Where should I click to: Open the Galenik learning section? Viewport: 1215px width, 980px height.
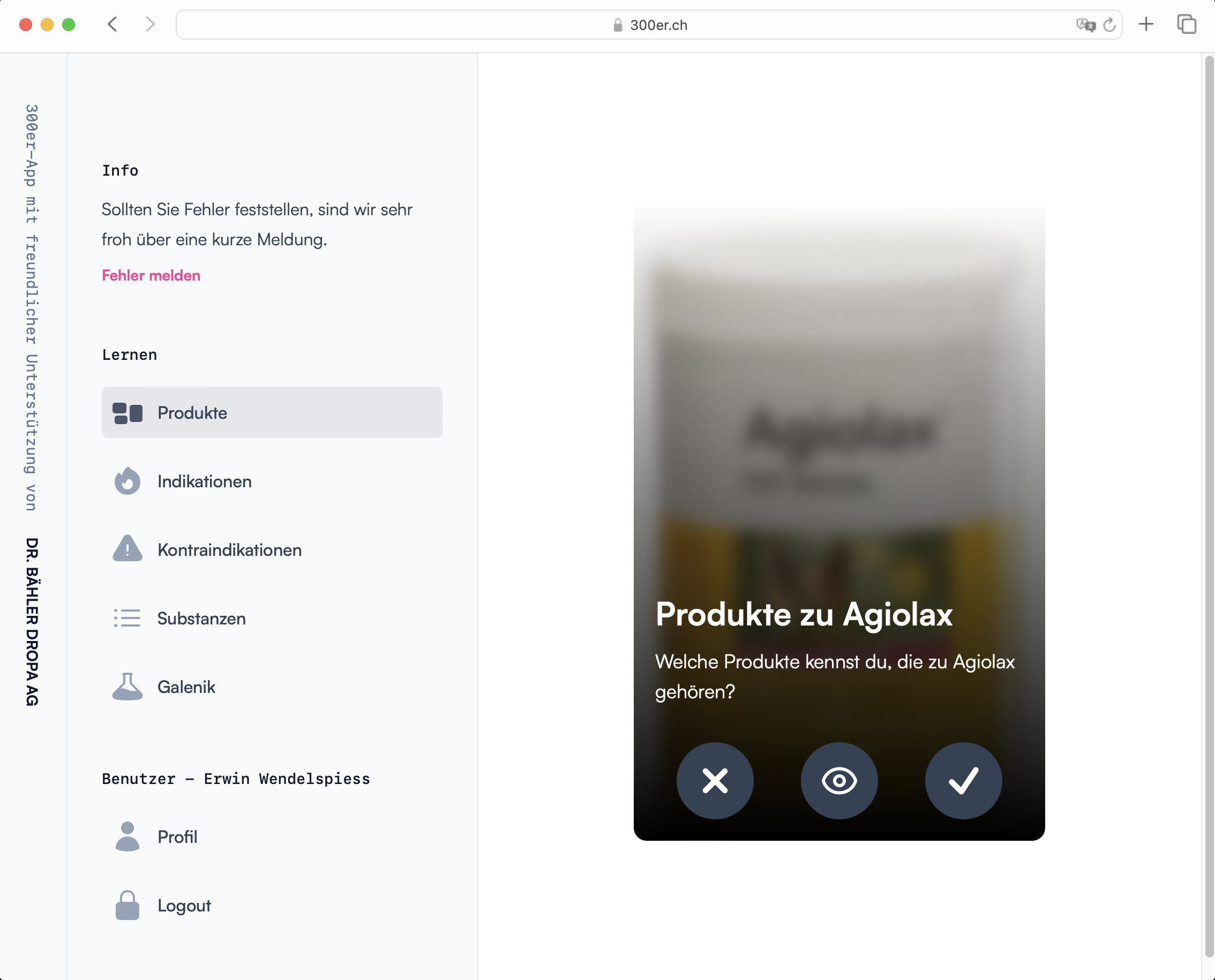pyautogui.click(x=186, y=687)
